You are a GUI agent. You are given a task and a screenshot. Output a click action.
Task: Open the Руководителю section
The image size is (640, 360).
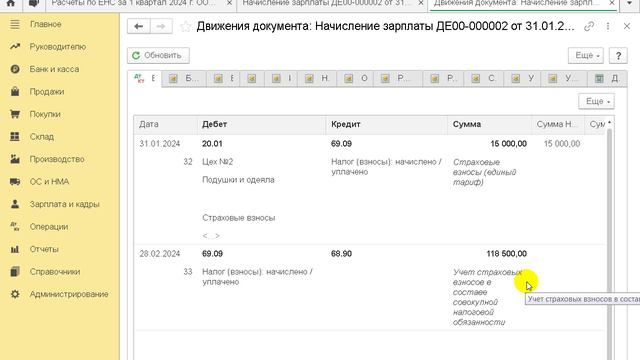pos(58,47)
